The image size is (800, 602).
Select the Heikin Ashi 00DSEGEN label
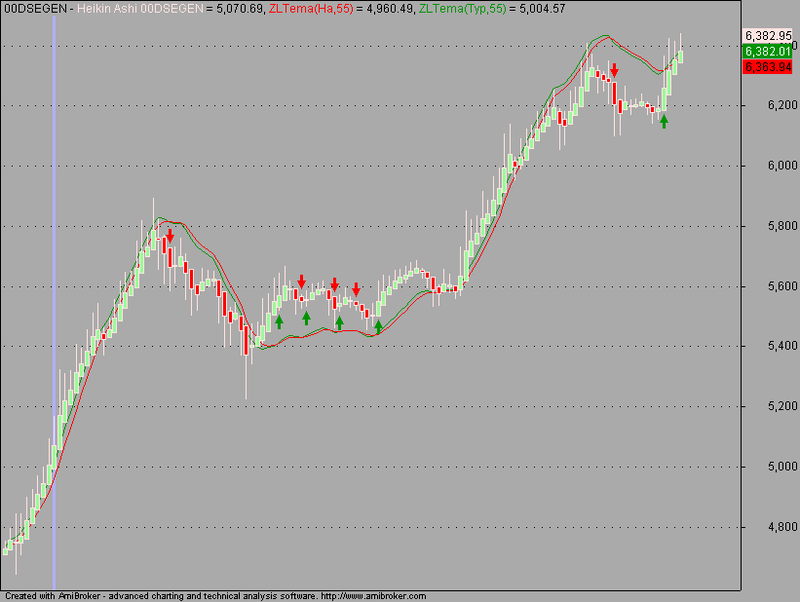tap(140, 9)
